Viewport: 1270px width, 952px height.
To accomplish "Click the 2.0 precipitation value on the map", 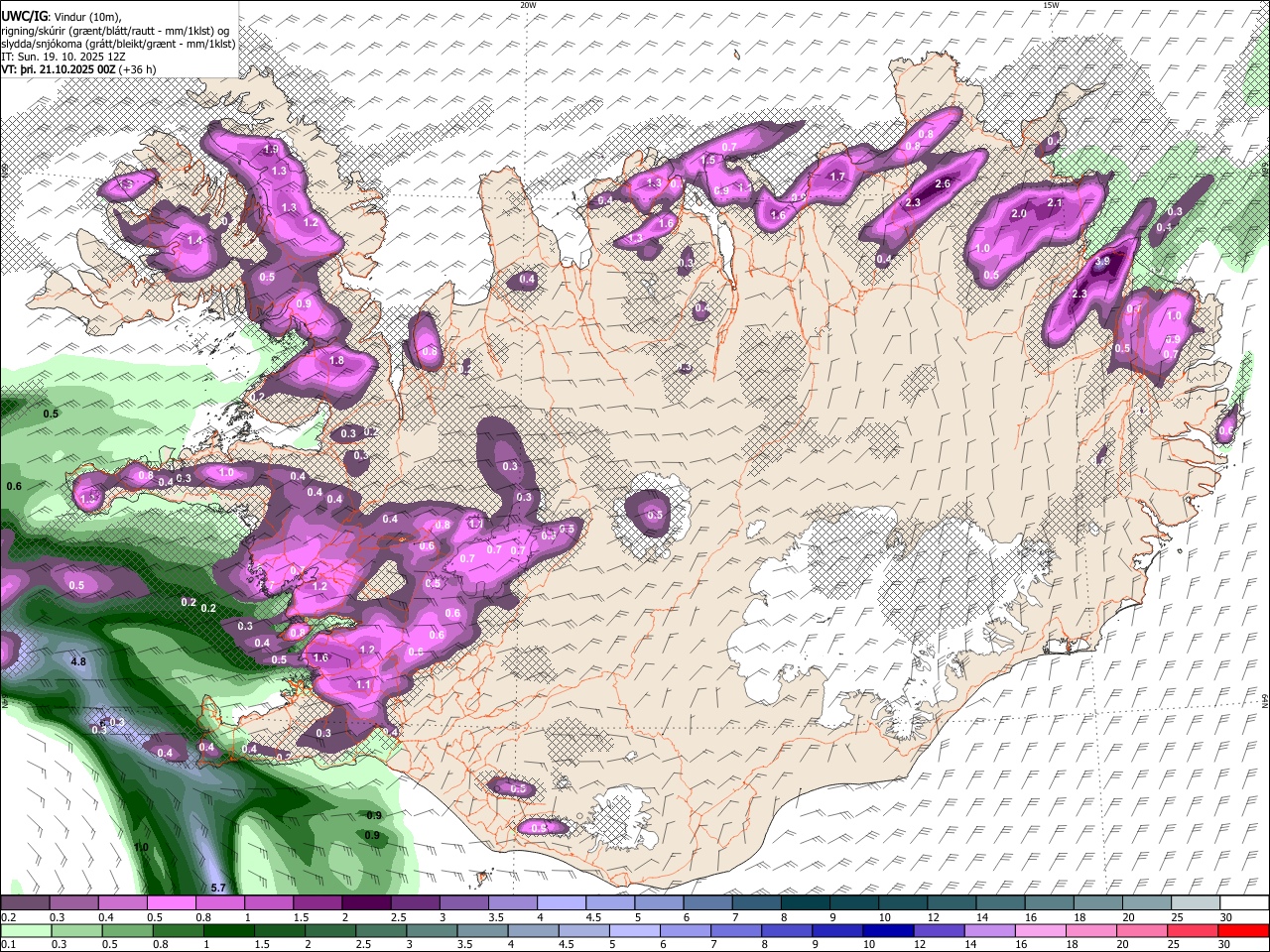I will tap(1018, 214).
